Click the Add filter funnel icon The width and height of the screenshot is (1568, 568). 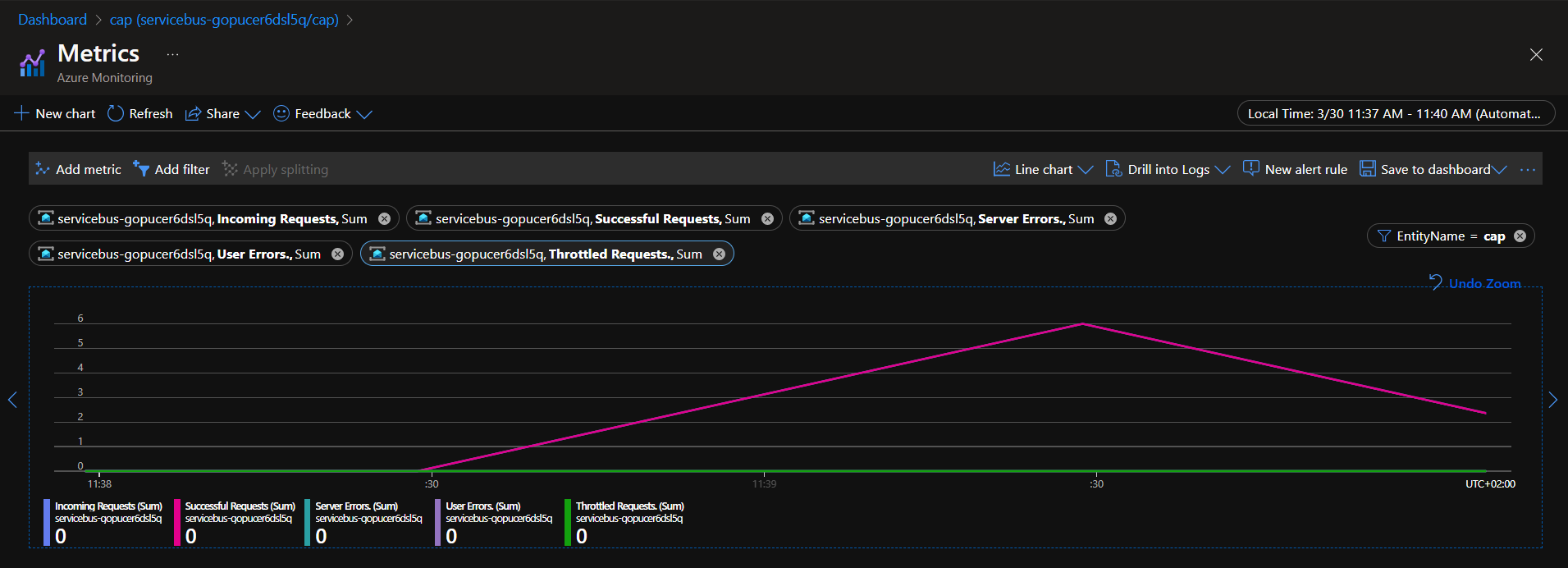tap(141, 169)
